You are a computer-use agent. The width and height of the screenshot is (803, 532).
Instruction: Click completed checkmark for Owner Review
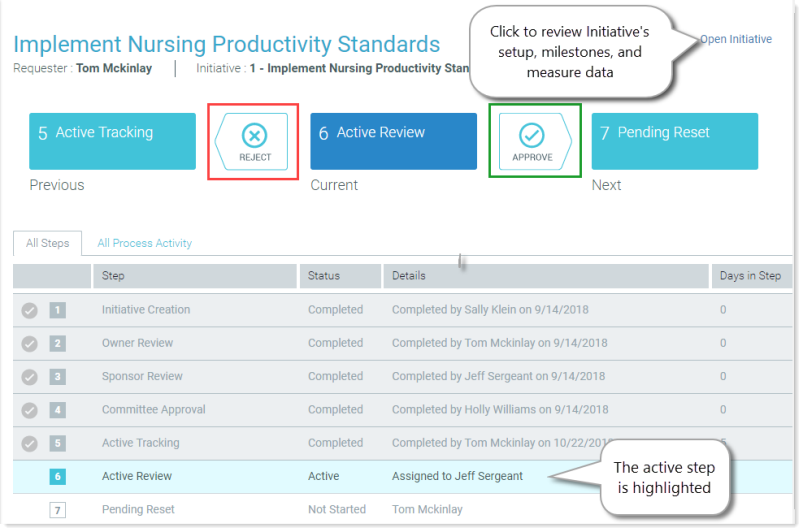tap(30, 344)
